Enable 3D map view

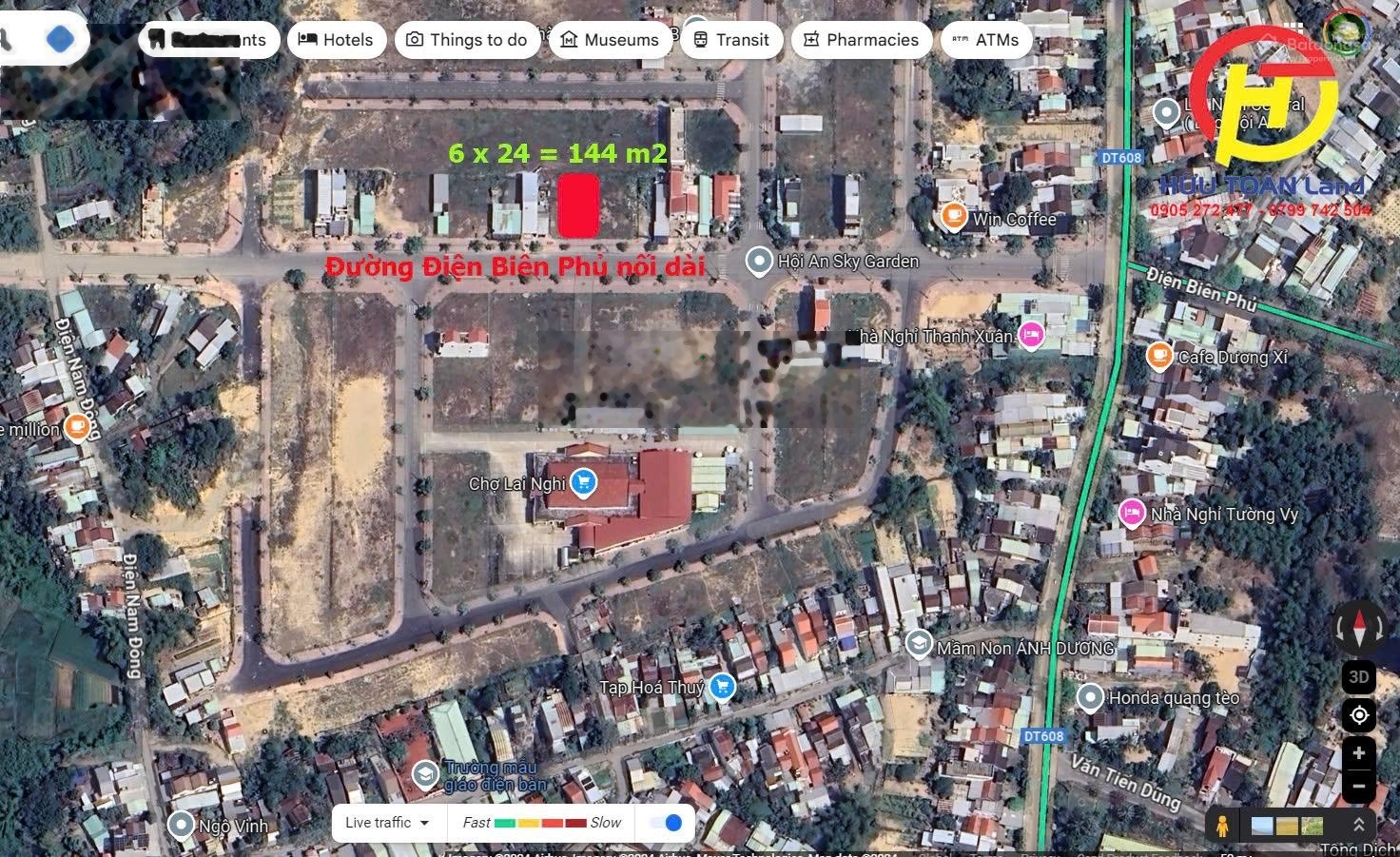click(1358, 677)
